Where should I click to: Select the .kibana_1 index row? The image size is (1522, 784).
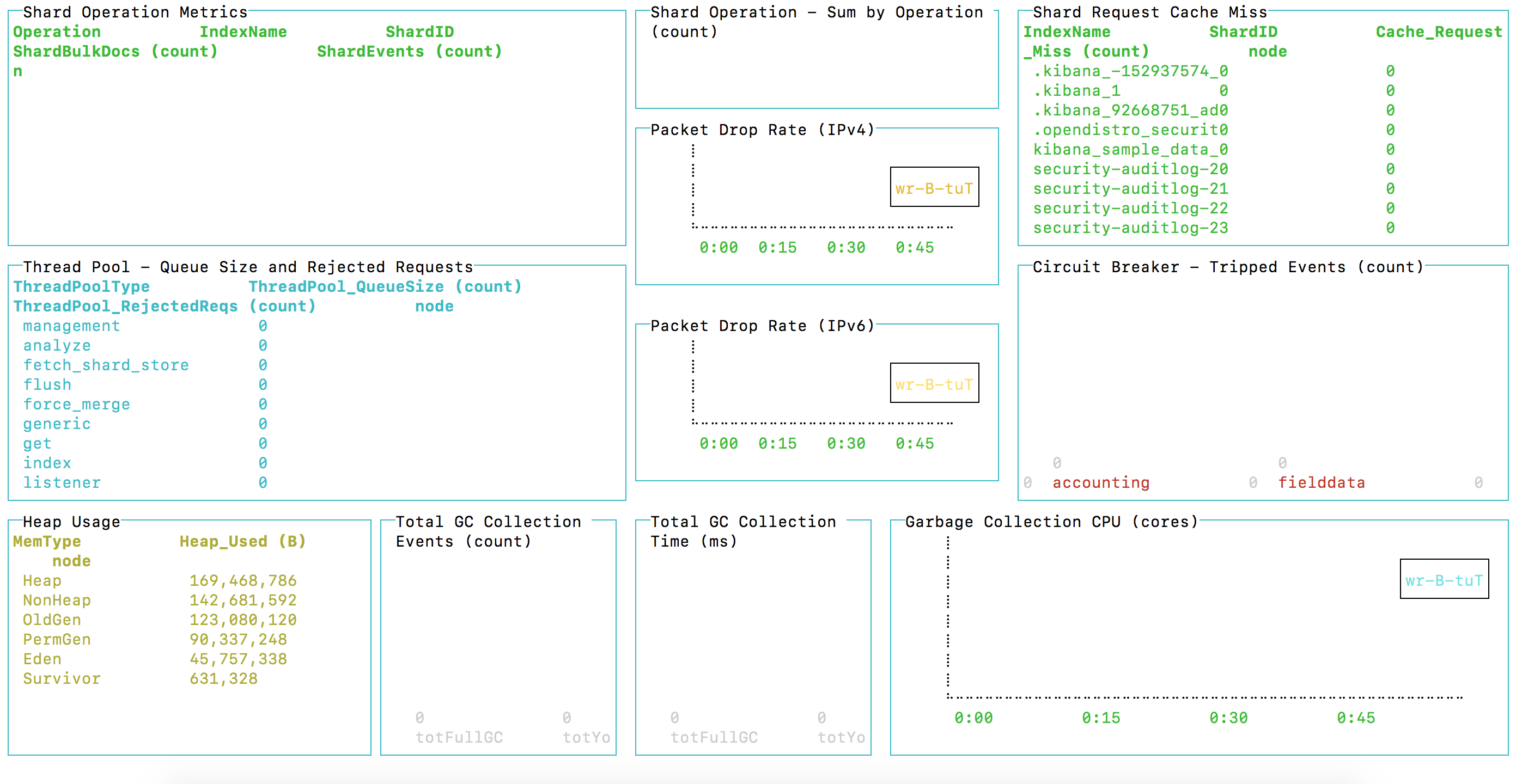[1076, 91]
